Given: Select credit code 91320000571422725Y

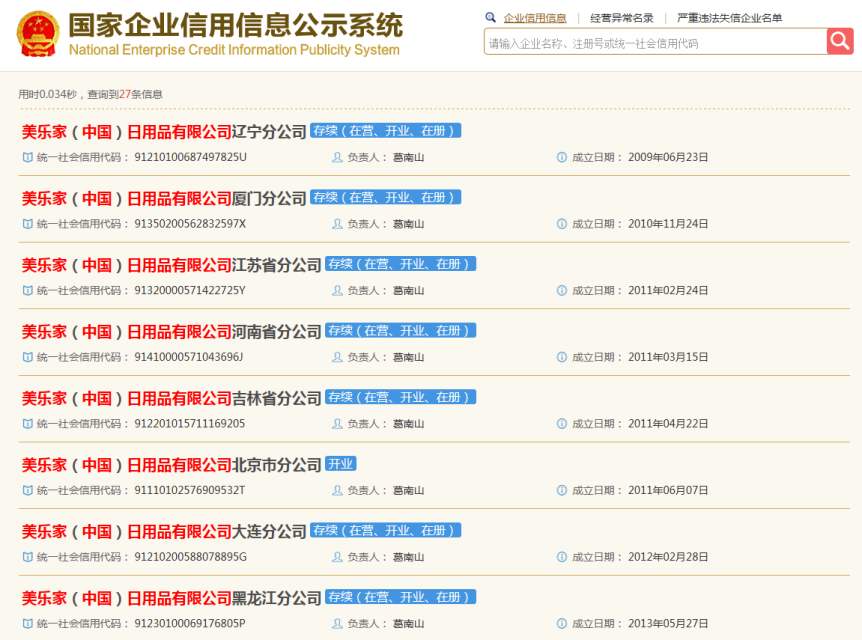Looking at the screenshot, I should click(x=190, y=290).
